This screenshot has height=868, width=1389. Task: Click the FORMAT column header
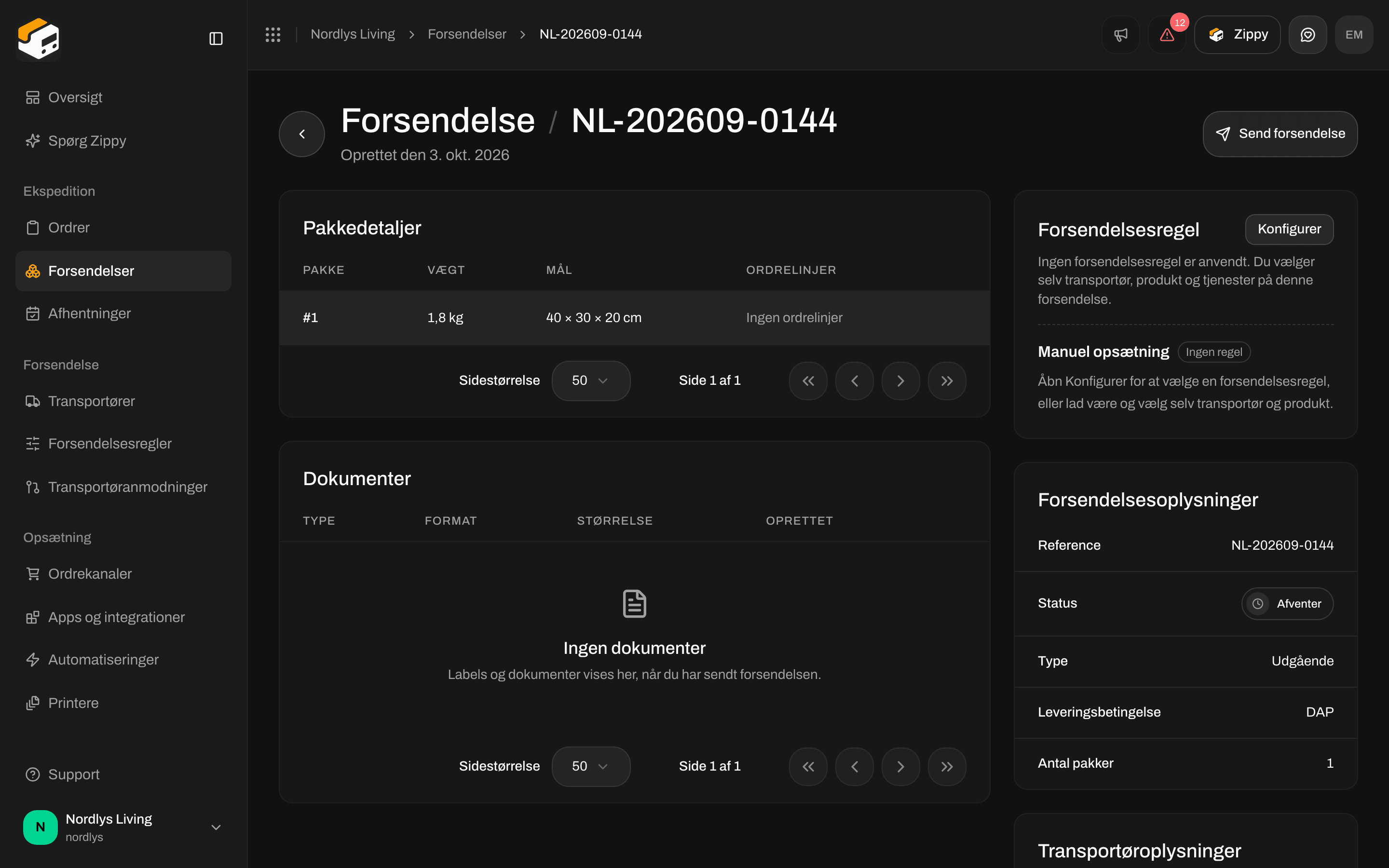[x=450, y=521]
